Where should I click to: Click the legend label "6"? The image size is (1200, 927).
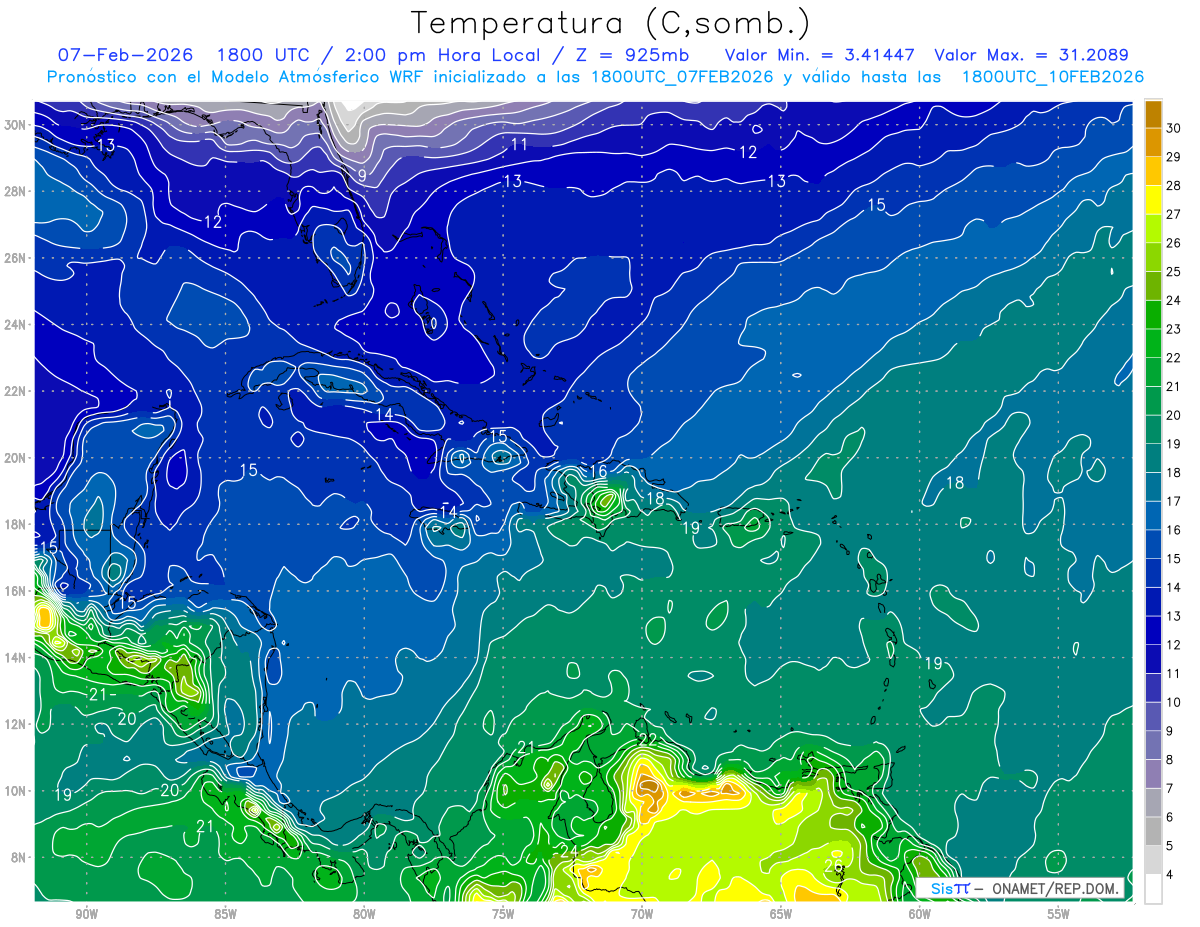pyautogui.click(x=1171, y=818)
